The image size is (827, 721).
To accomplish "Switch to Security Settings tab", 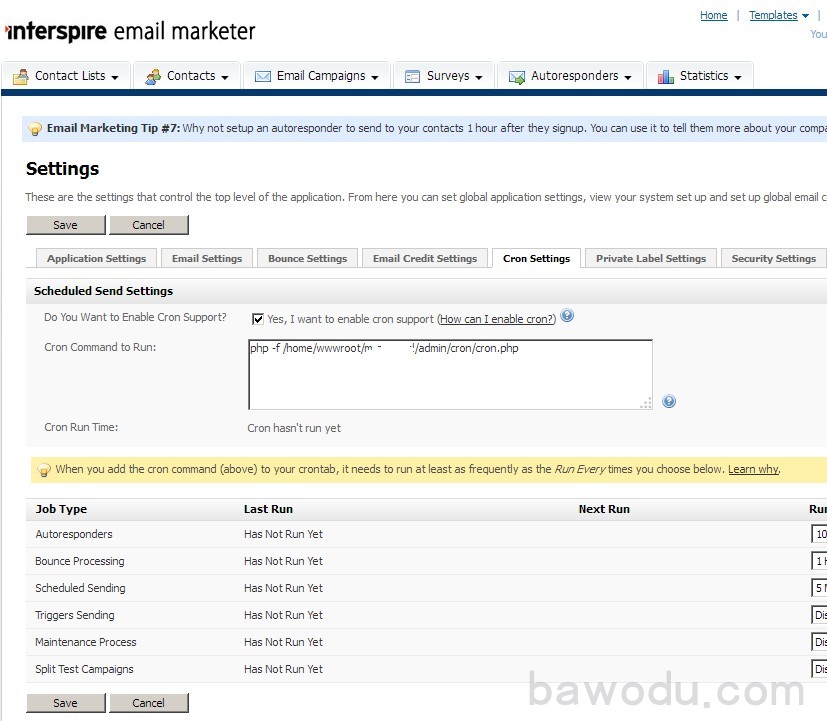I will (773, 258).
